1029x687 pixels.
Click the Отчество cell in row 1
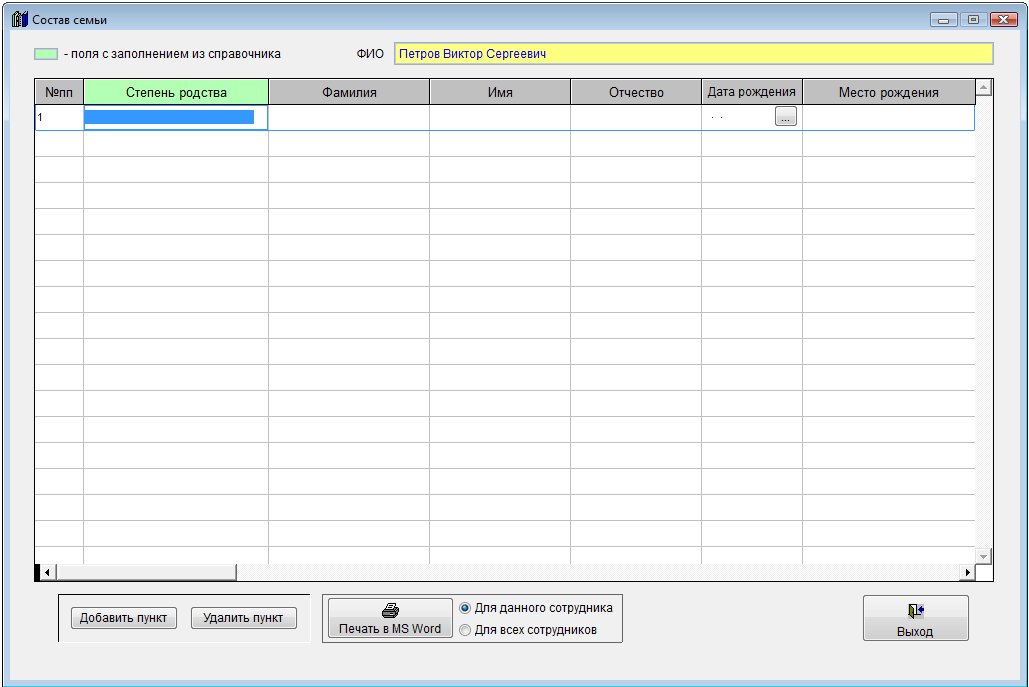pos(636,117)
